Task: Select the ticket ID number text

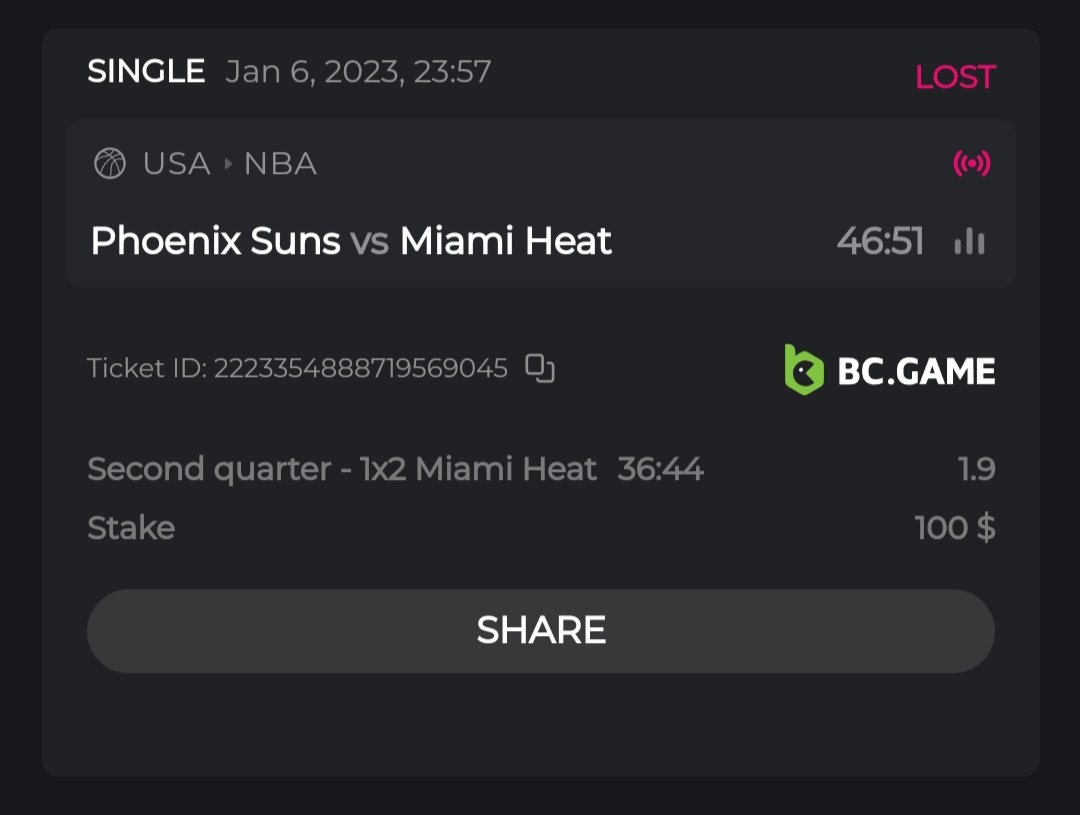Action: 361,368
